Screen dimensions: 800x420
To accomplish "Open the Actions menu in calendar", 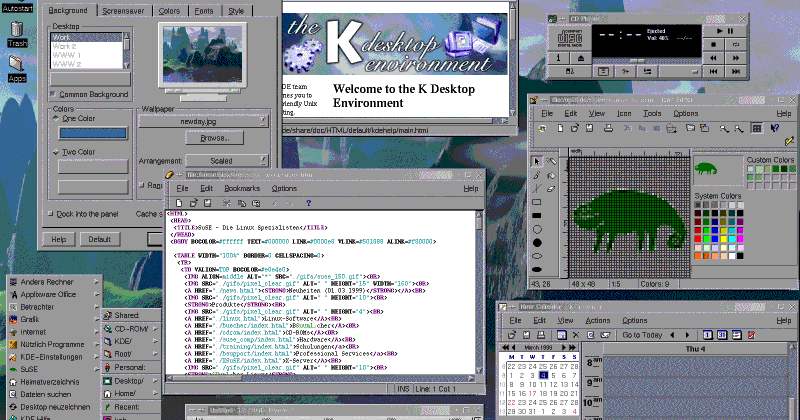I will click(x=597, y=320).
